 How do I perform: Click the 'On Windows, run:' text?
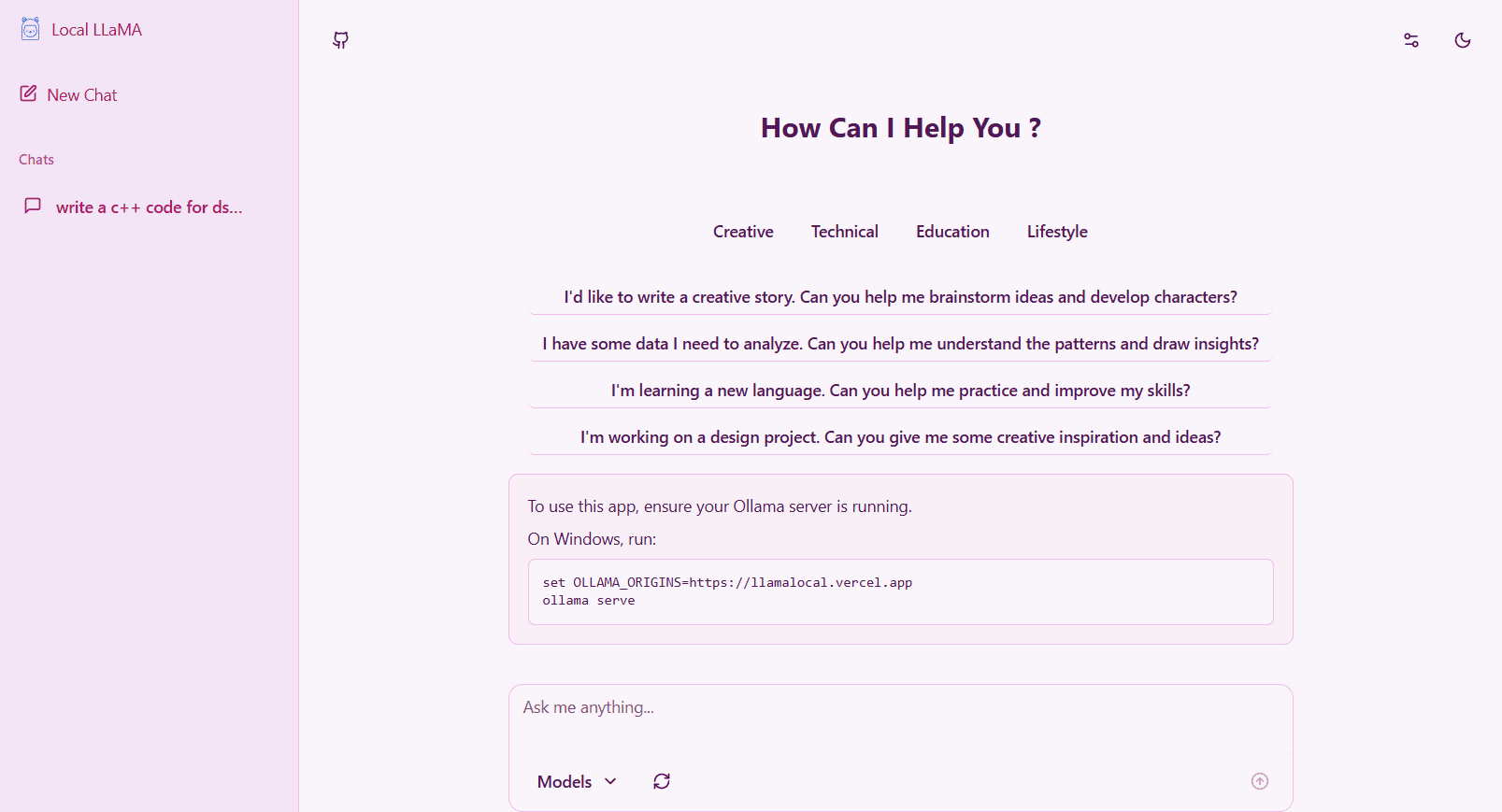click(592, 539)
